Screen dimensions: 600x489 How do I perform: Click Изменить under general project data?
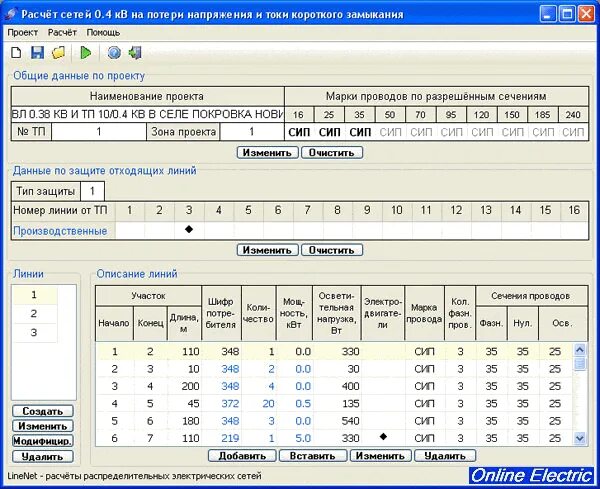(267, 152)
